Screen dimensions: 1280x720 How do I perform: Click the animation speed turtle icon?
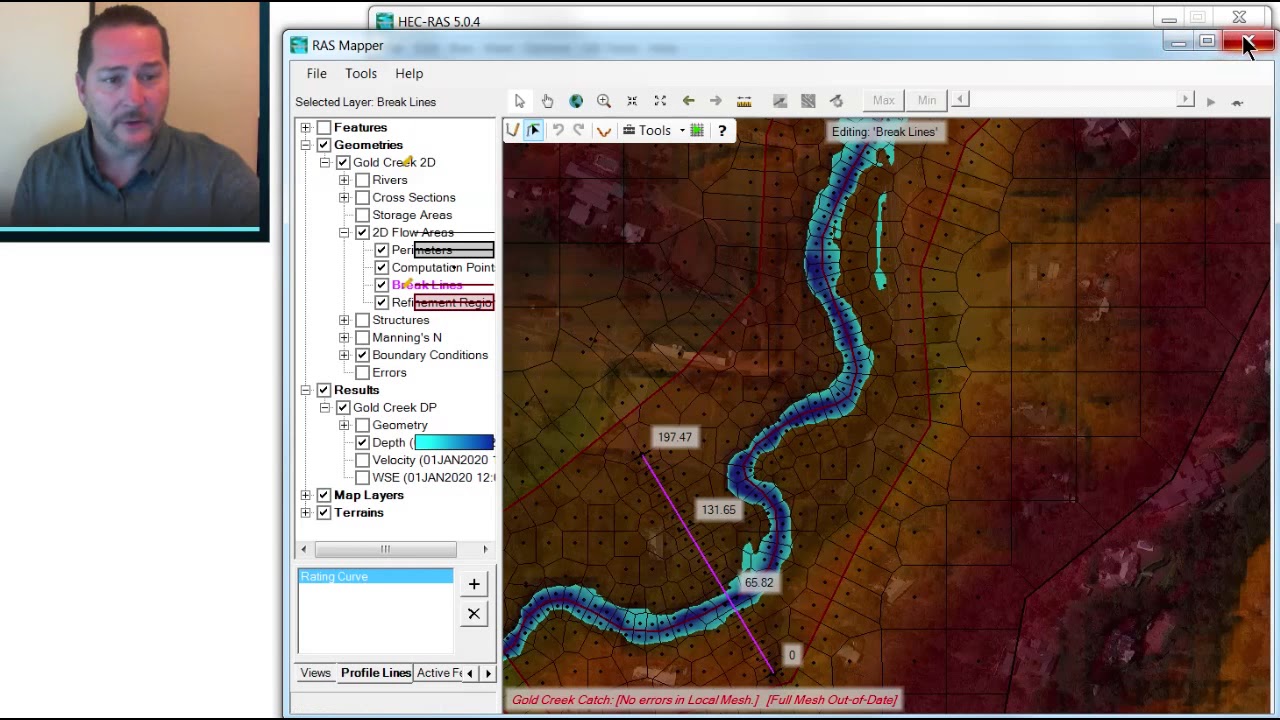pos(1237,102)
